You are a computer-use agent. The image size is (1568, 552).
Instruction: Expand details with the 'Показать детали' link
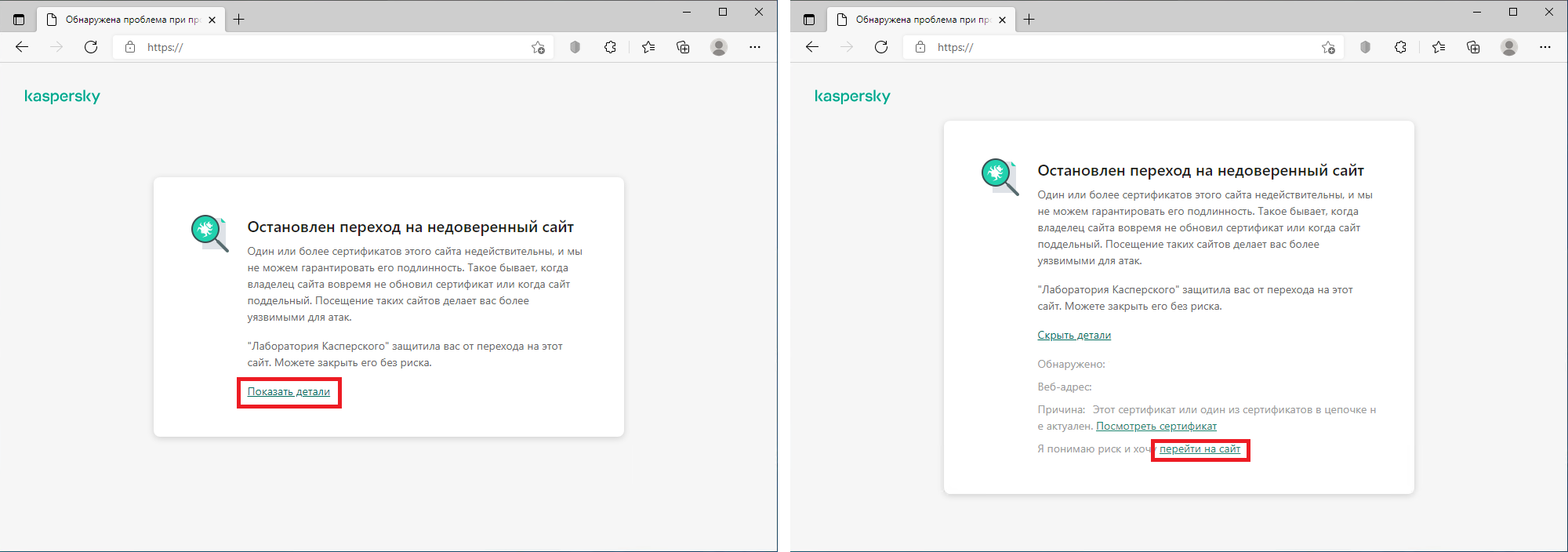click(289, 391)
